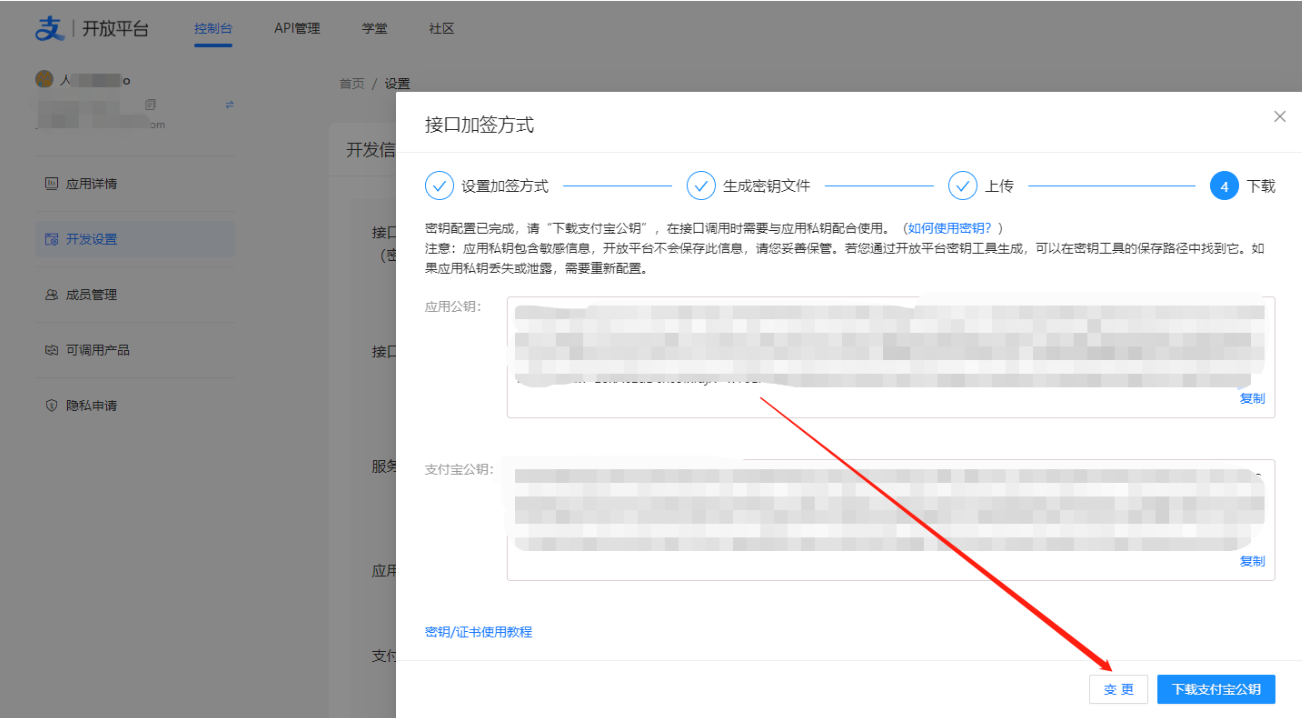
Task: Open 成员管理 in the sidebar
Action: pos(91,295)
